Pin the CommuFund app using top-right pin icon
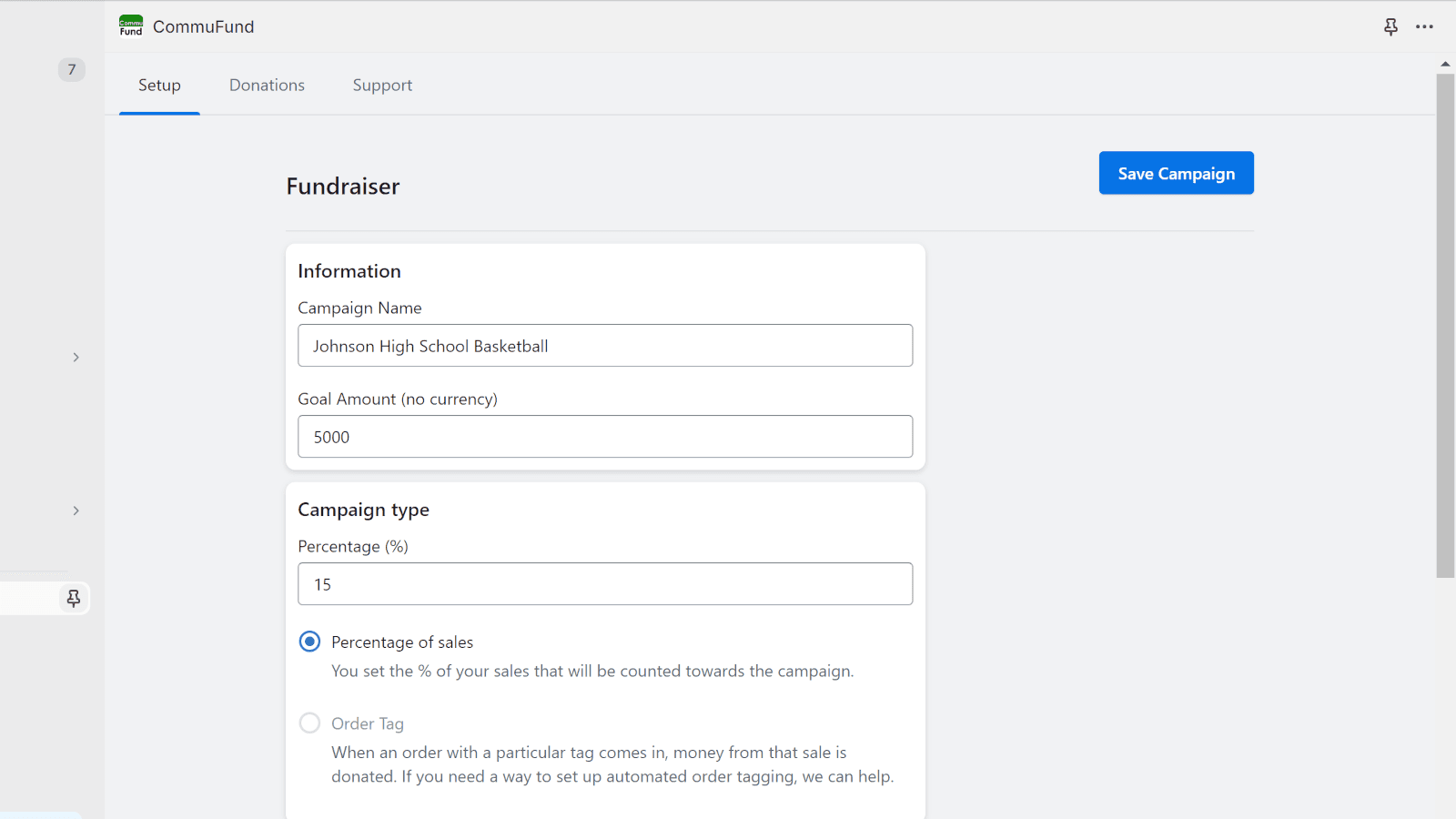The height and width of the screenshot is (819, 1456). tap(1390, 26)
